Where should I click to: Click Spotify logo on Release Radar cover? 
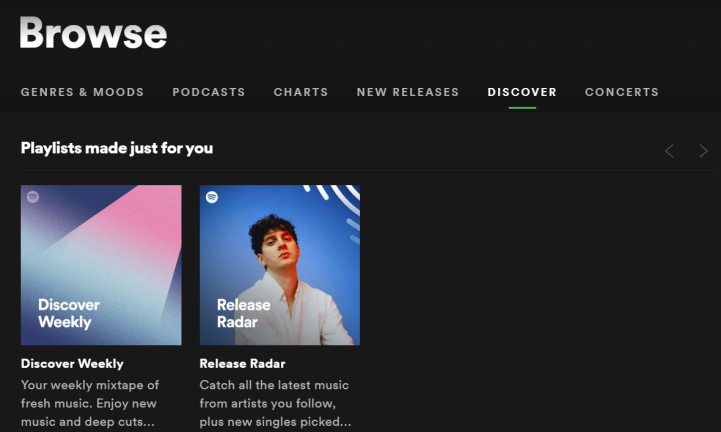coord(212,197)
